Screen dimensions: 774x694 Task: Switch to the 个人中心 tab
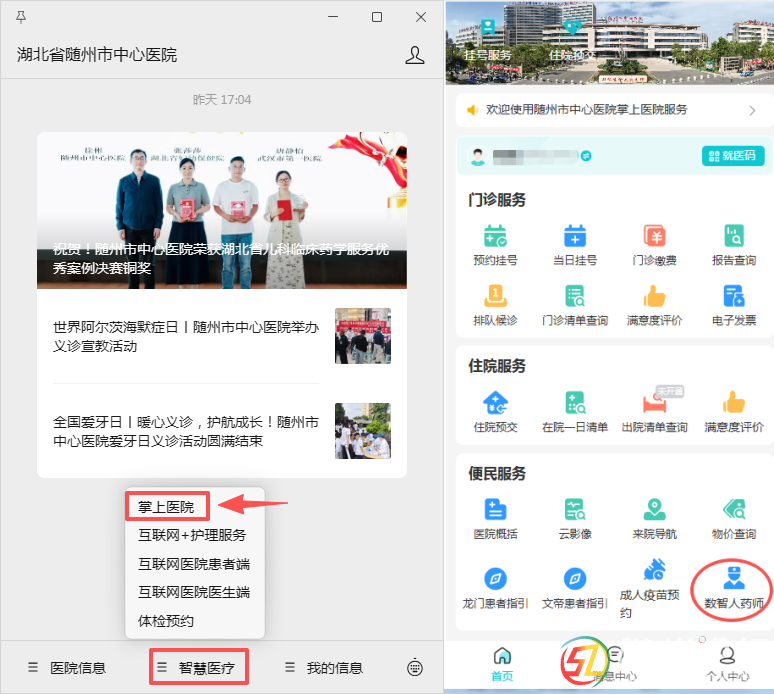tap(727, 663)
